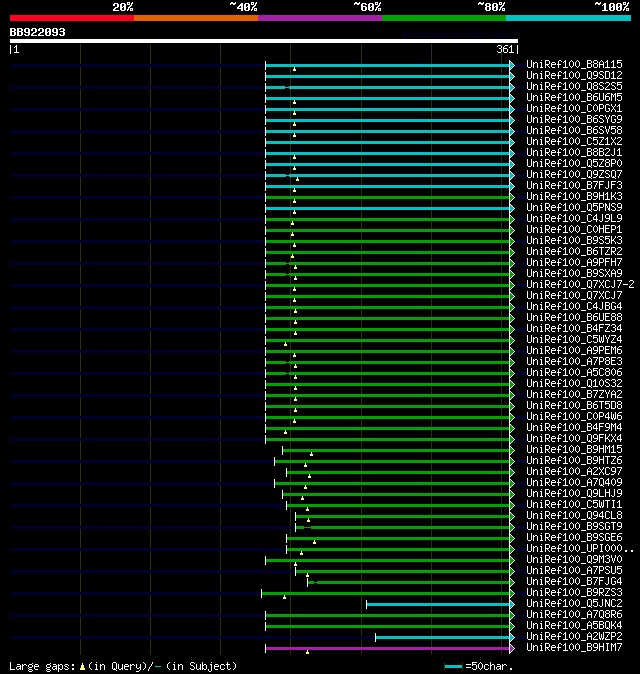
Task: Click the short cyan alignment bar for UniRef100_Q5JNC2
Action: pos(438,605)
